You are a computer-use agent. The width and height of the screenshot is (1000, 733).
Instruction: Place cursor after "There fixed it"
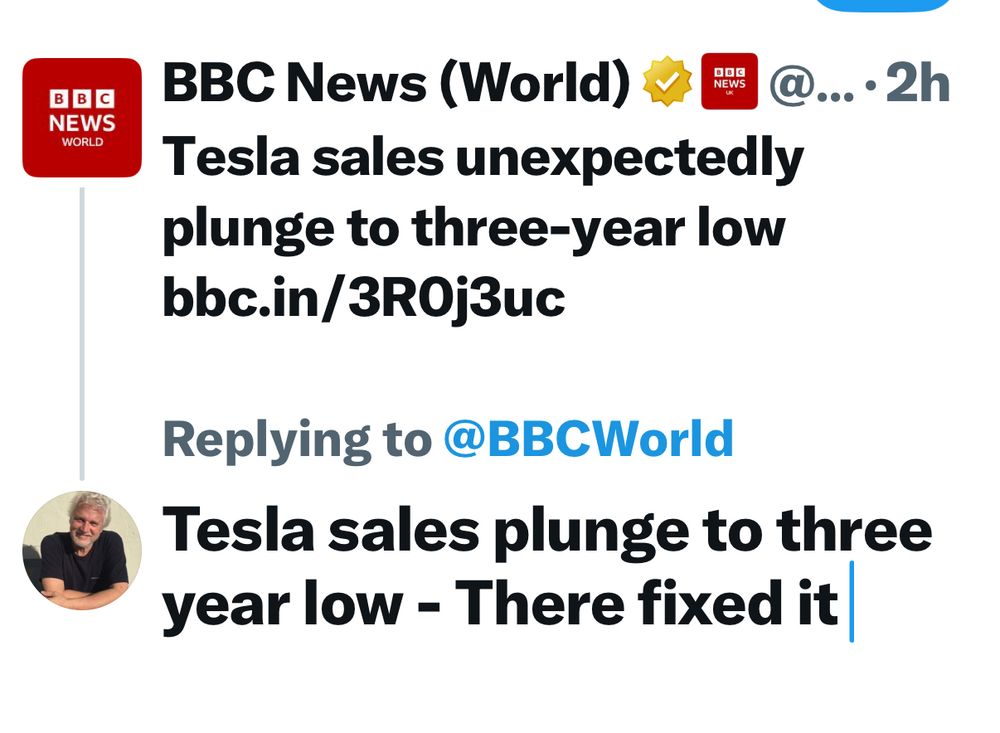tap(851, 602)
